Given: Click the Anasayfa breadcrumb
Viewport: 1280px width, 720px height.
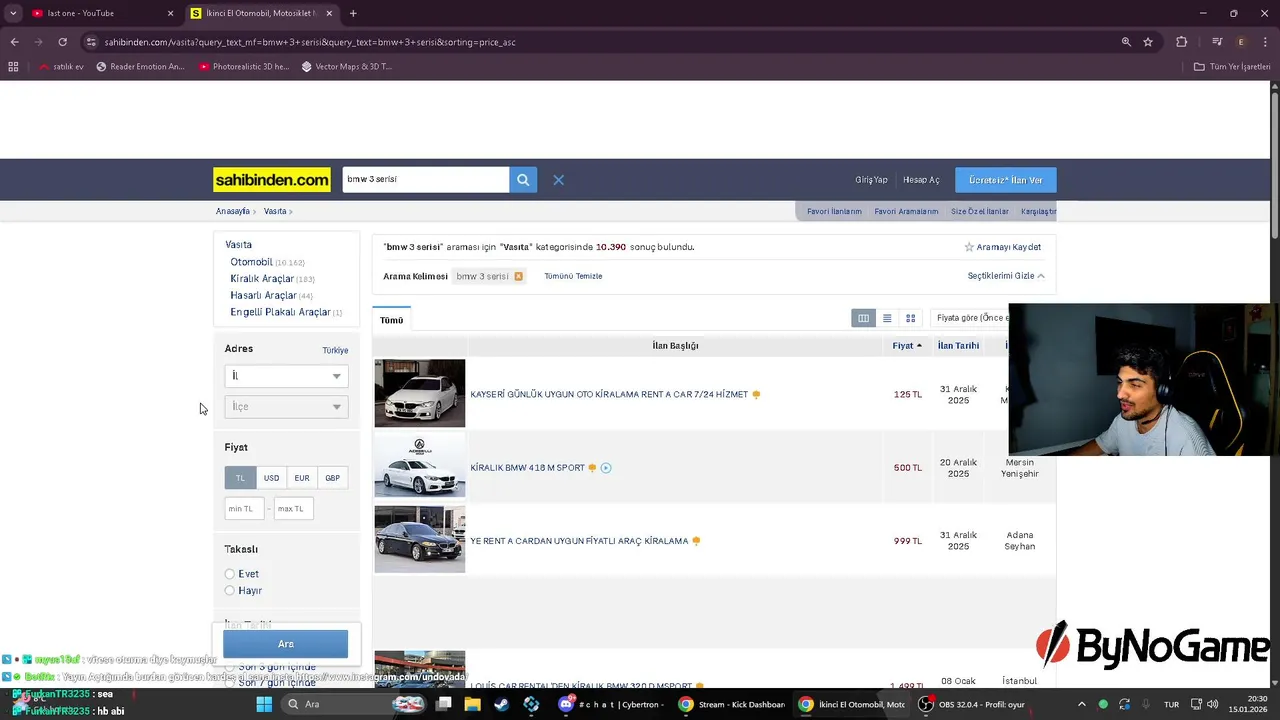Looking at the screenshot, I should click(233, 212).
